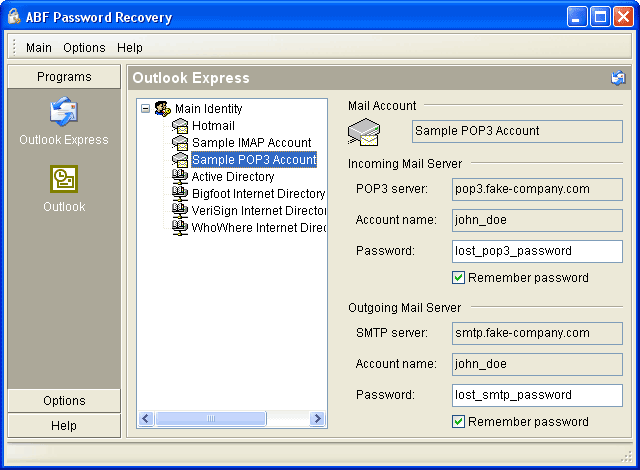Click the tree scrollbar right arrow
The image size is (640, 470).
pos(317,418)
